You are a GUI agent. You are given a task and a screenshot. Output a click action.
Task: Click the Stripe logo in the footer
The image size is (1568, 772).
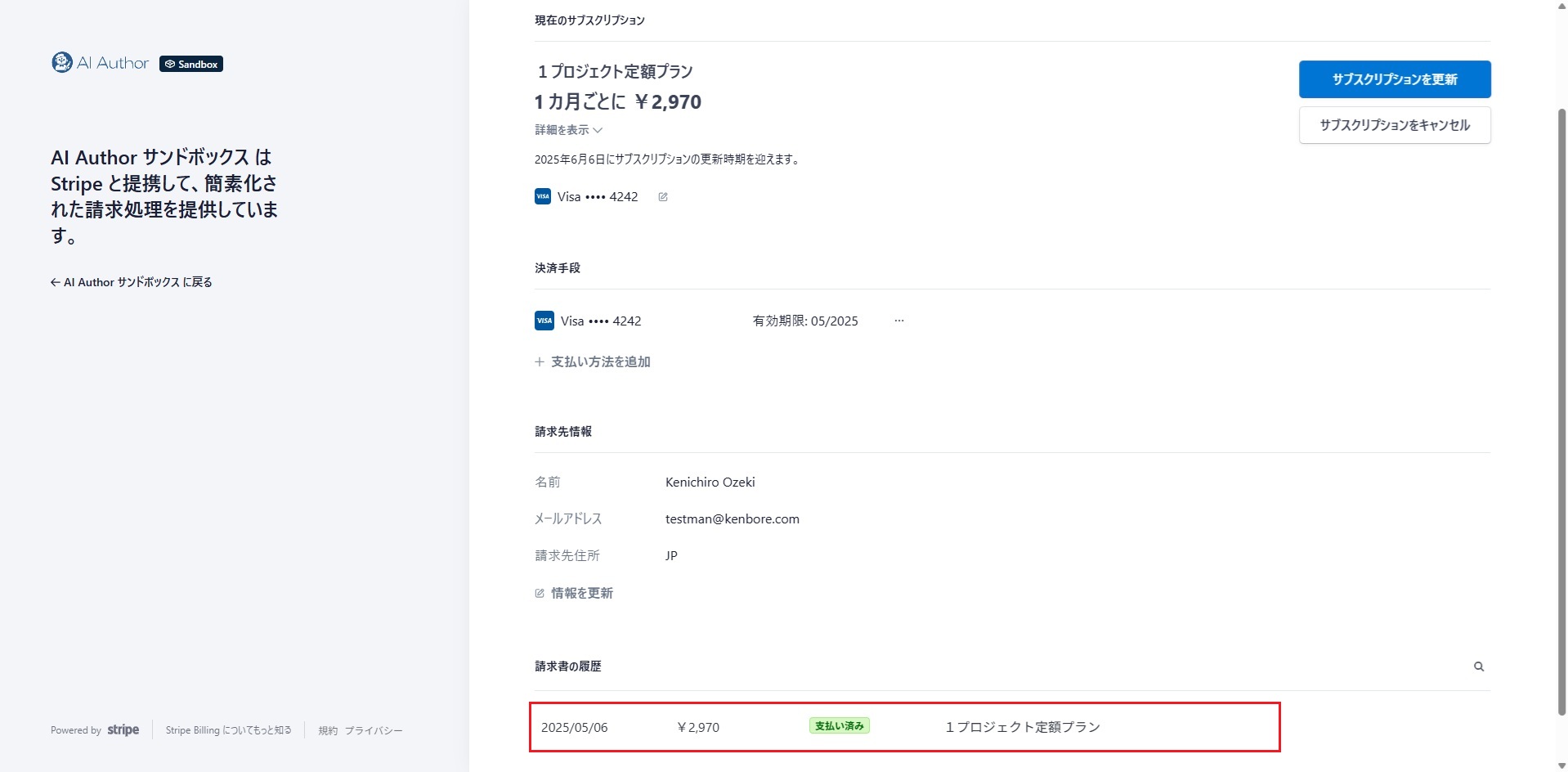[x=123, y=729]
